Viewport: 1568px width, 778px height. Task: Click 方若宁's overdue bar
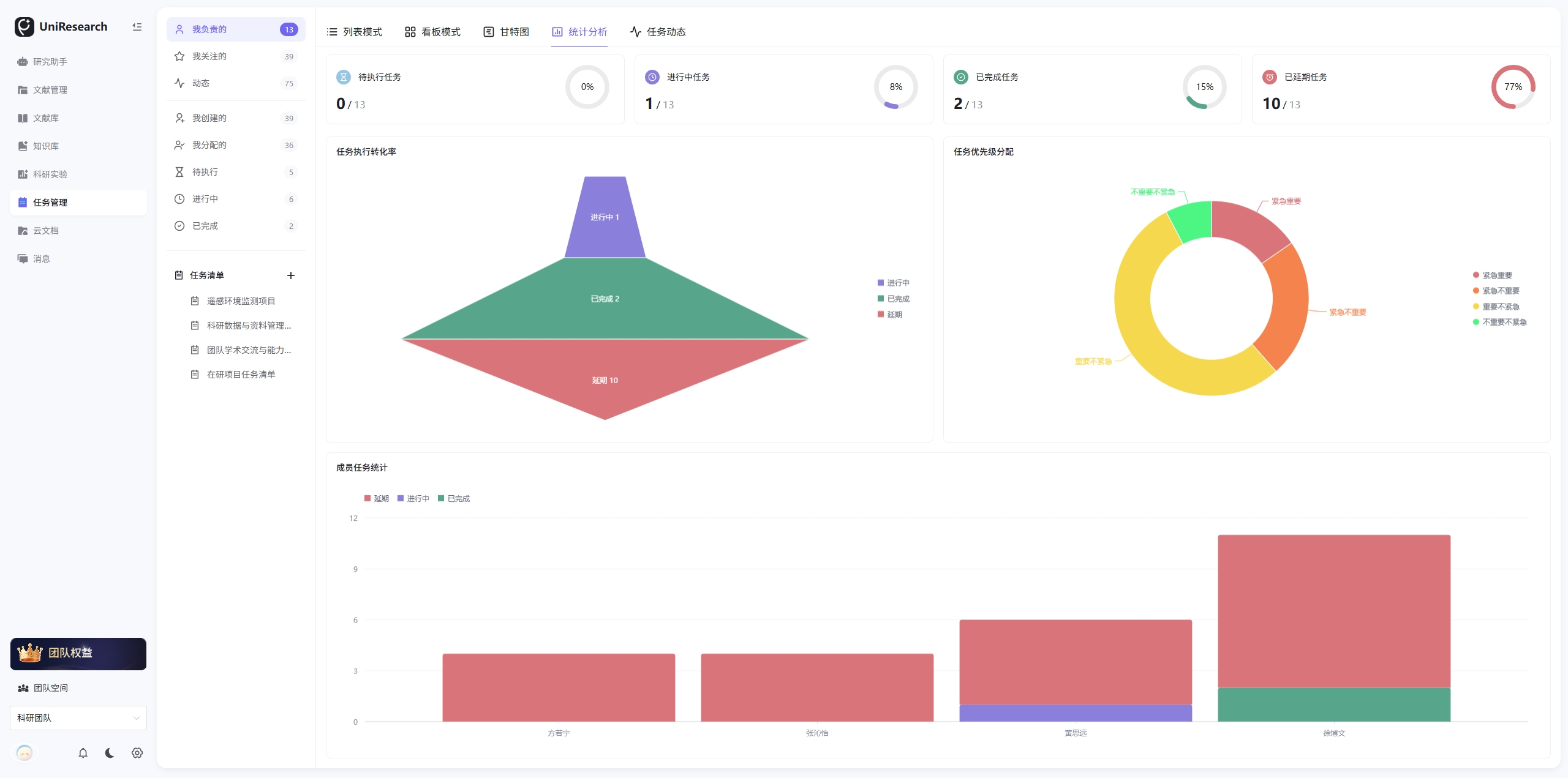click(559, 687)
